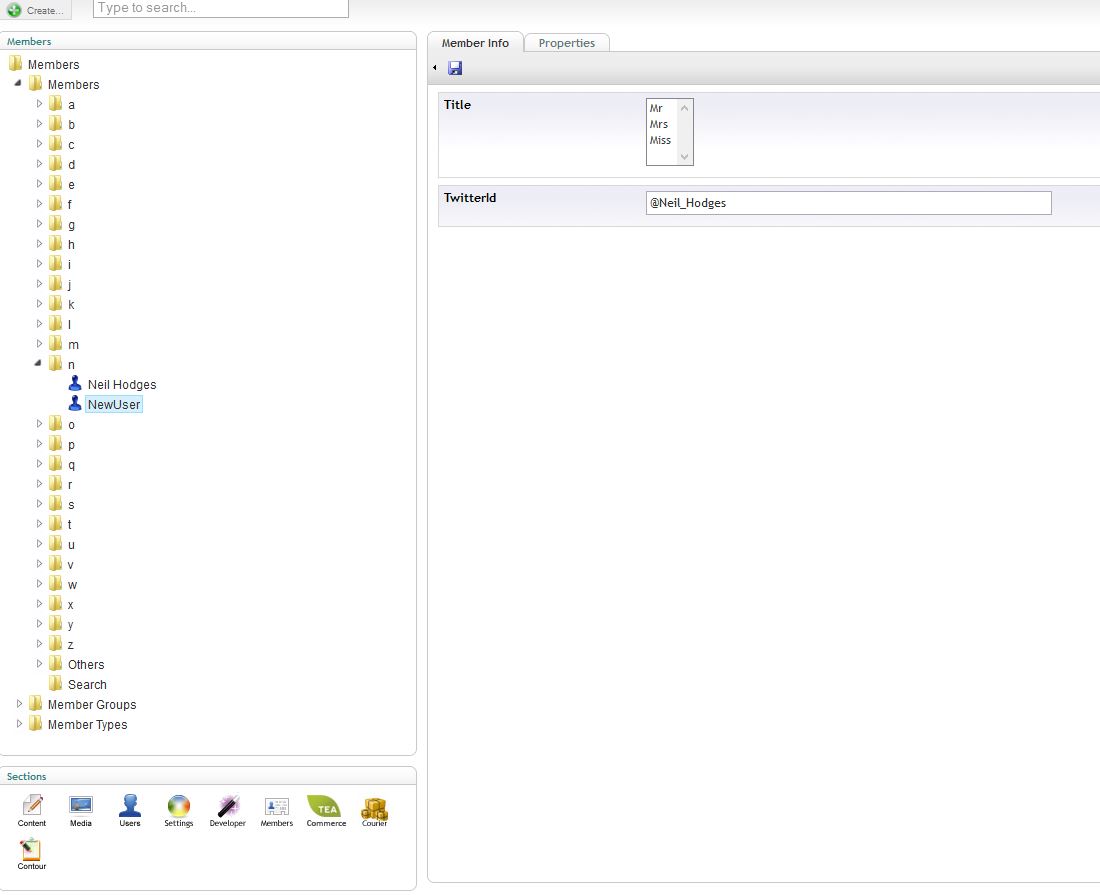This screenshot has height=895, width=1100.
Task: Open the Users section
Action: coord(130,808)
